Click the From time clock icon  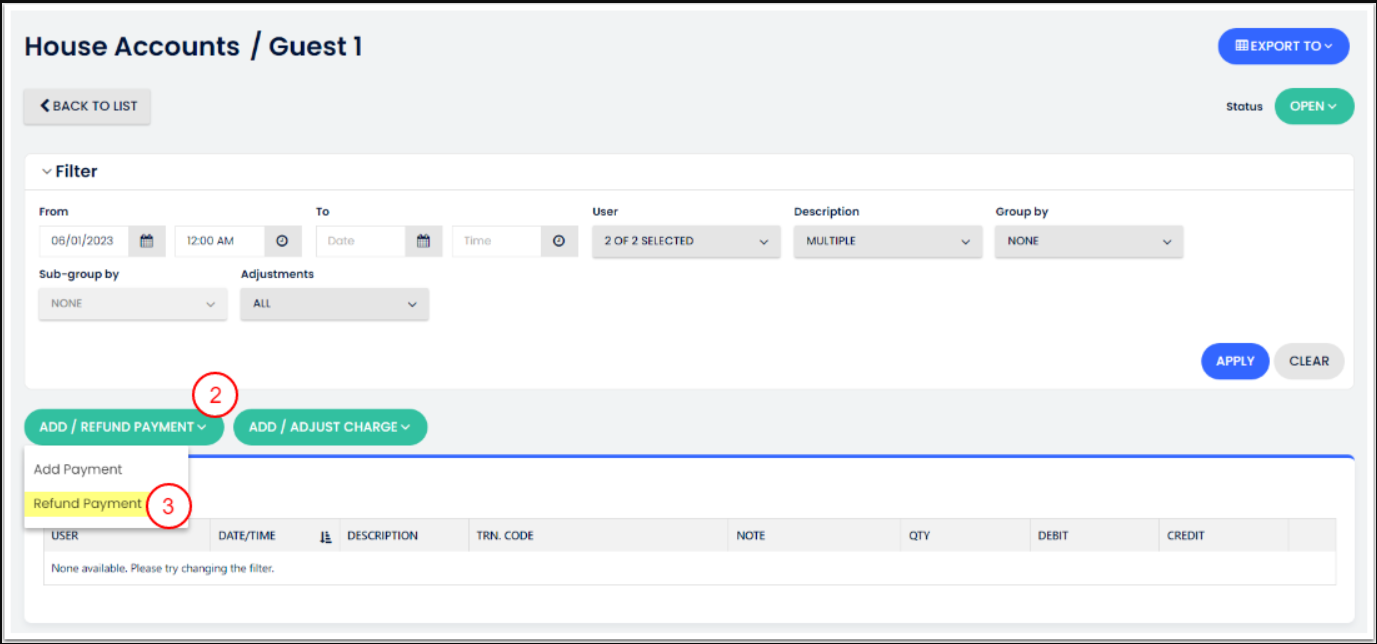click(x=283, y=241)
